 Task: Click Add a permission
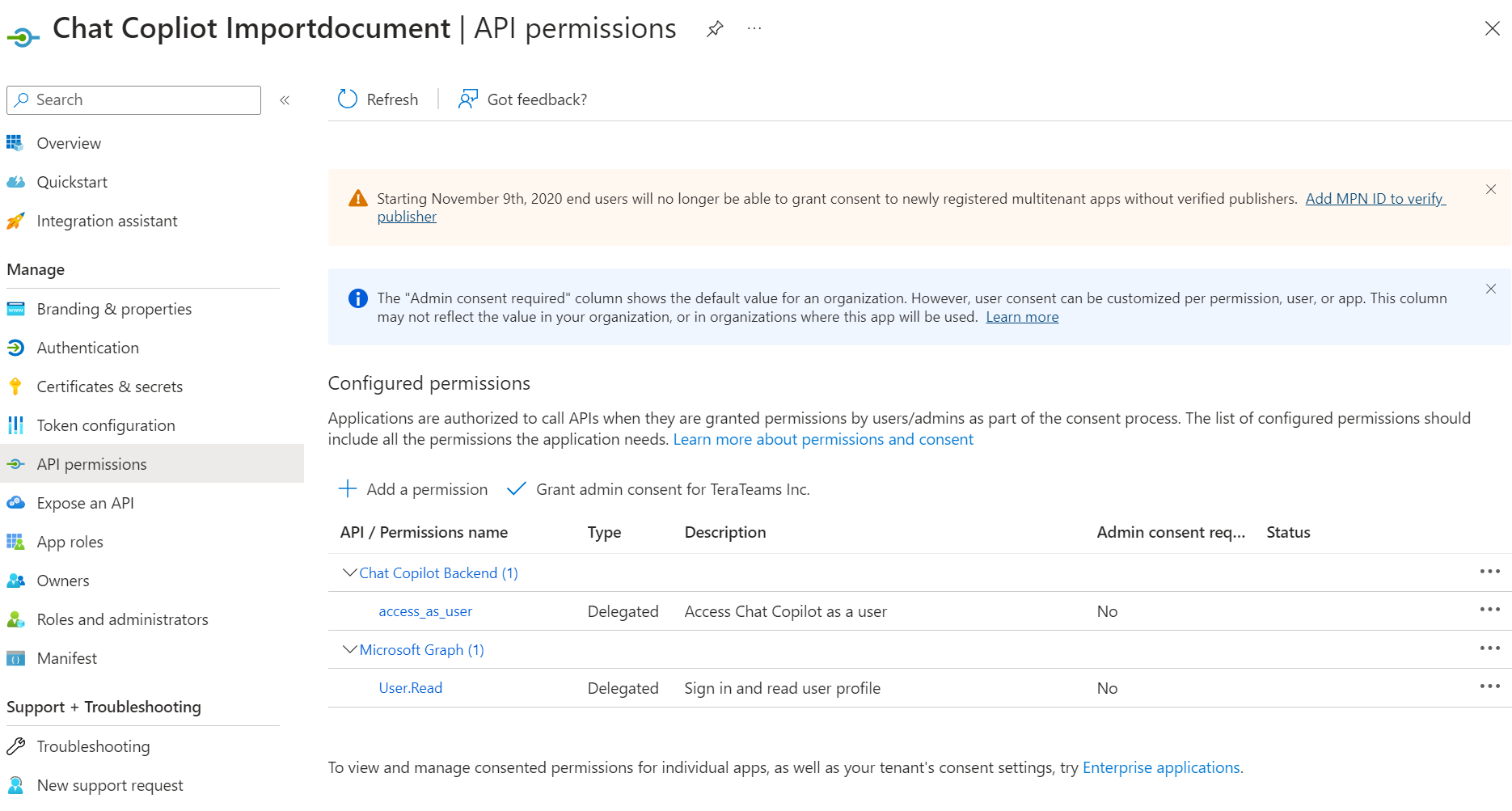(412, 489)
